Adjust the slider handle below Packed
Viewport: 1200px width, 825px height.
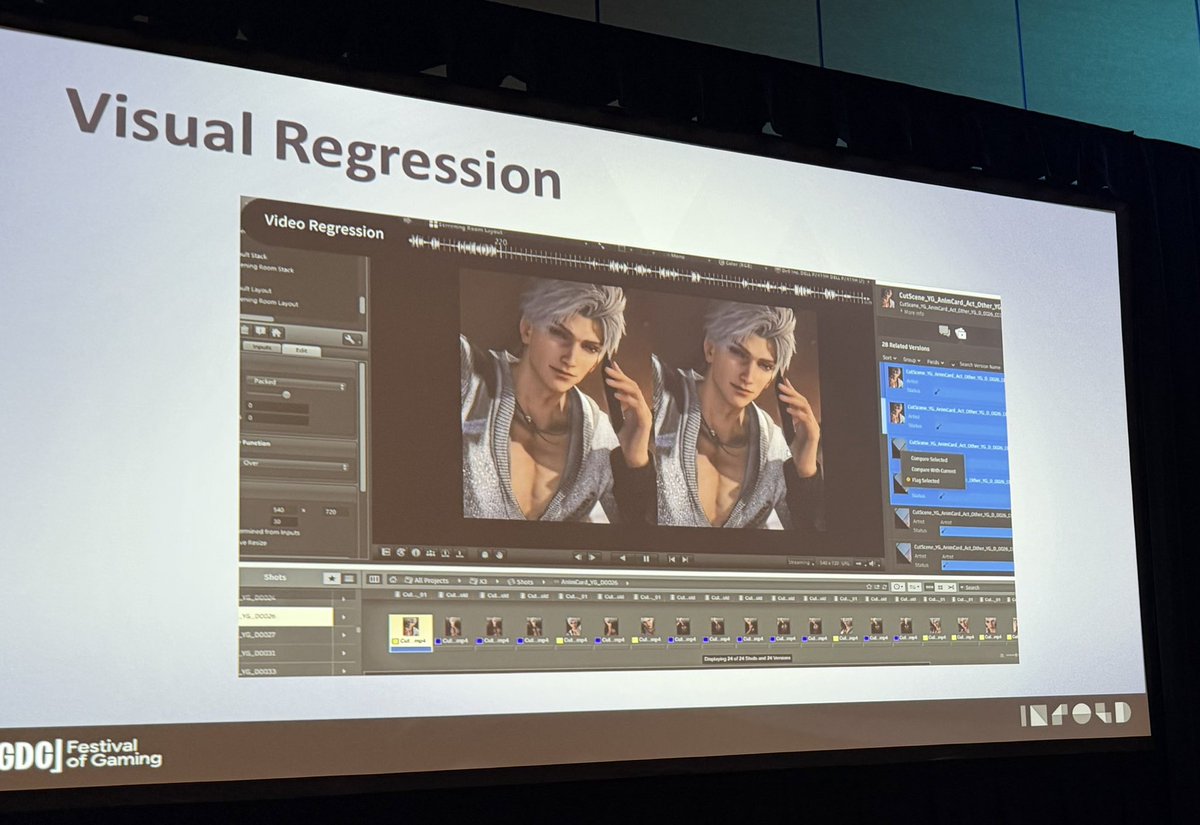(x=286, y=394)
